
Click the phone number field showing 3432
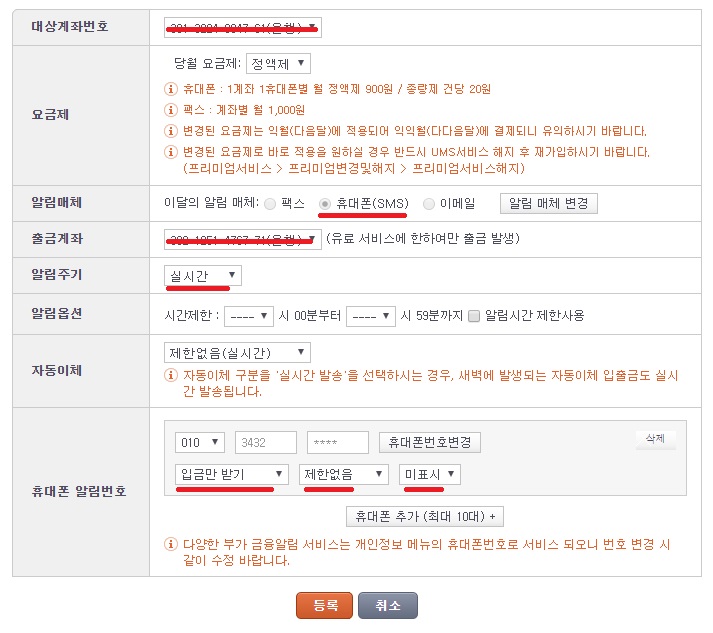point(266,442)
